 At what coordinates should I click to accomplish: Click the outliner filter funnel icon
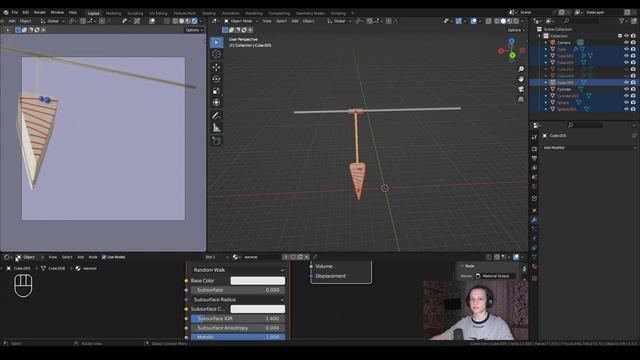click(622, 21)
